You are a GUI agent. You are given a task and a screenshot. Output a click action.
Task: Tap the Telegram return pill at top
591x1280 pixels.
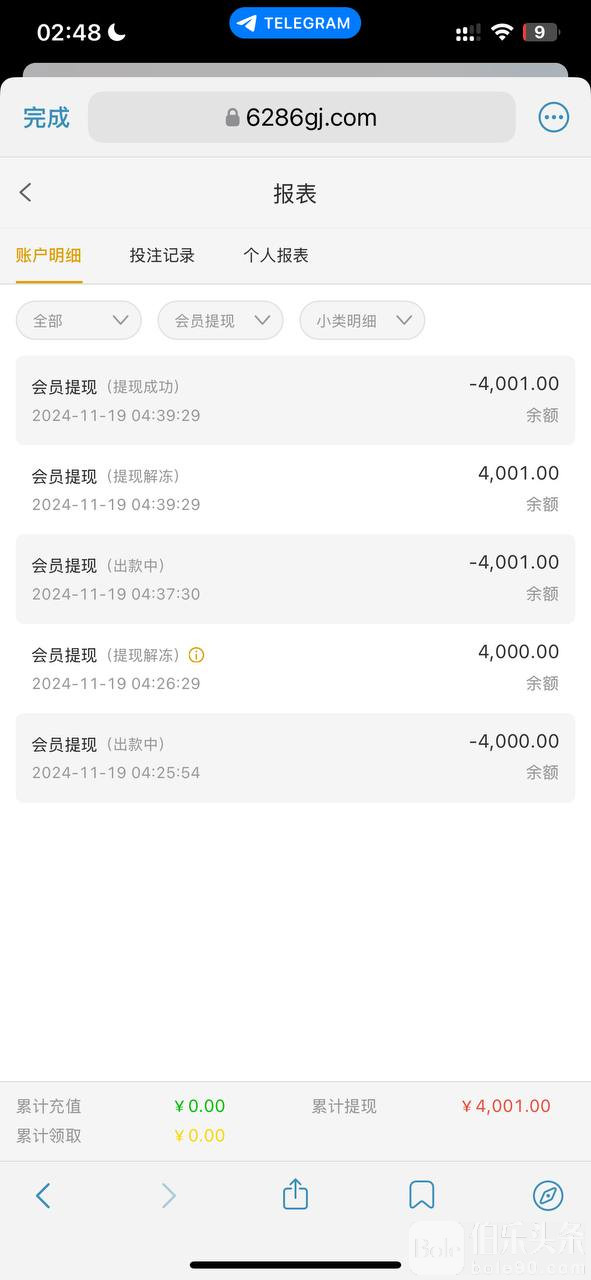295,23
